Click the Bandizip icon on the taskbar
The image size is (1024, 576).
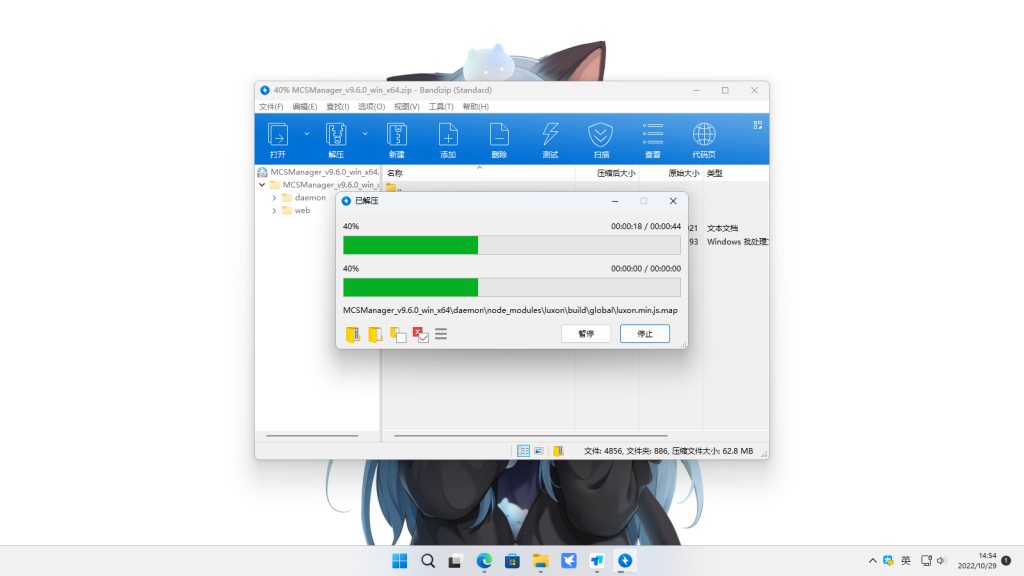[x=625, y=561]
